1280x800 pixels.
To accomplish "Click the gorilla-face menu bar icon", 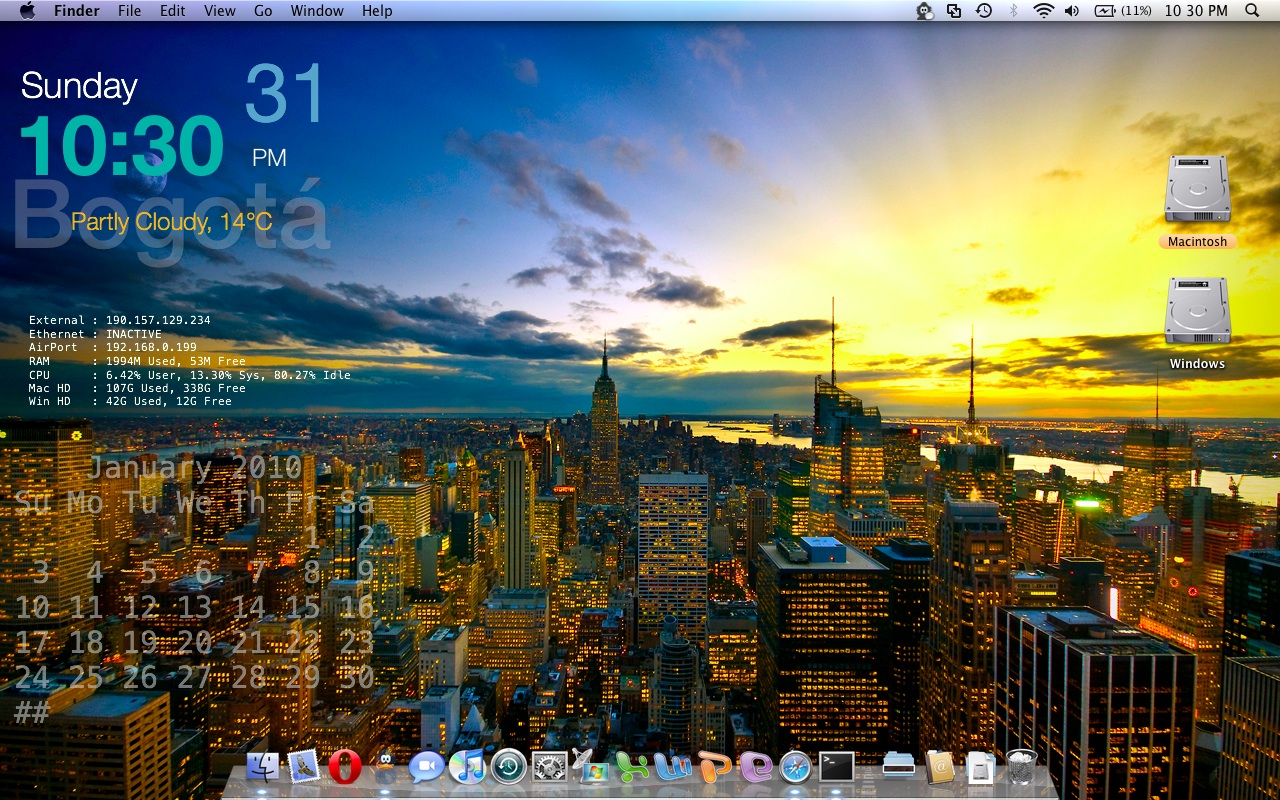I will 925,10.
